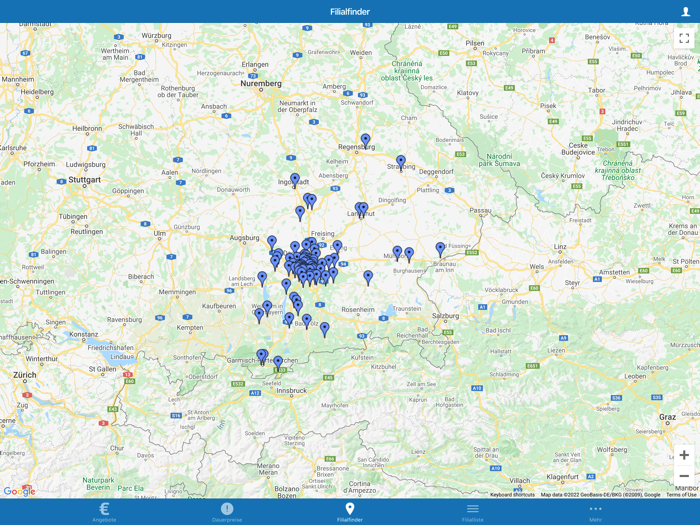Select the pin east of Garmisch-Partenkirchen
Viewport: 700px width, 525px height.
click(278, 363)
